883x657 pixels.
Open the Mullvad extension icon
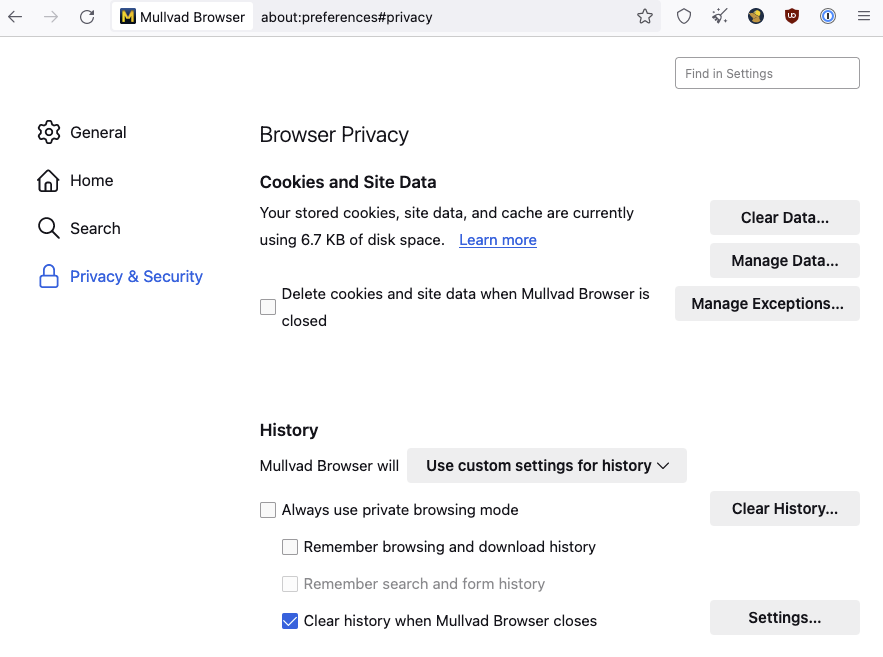pos(756,16)
